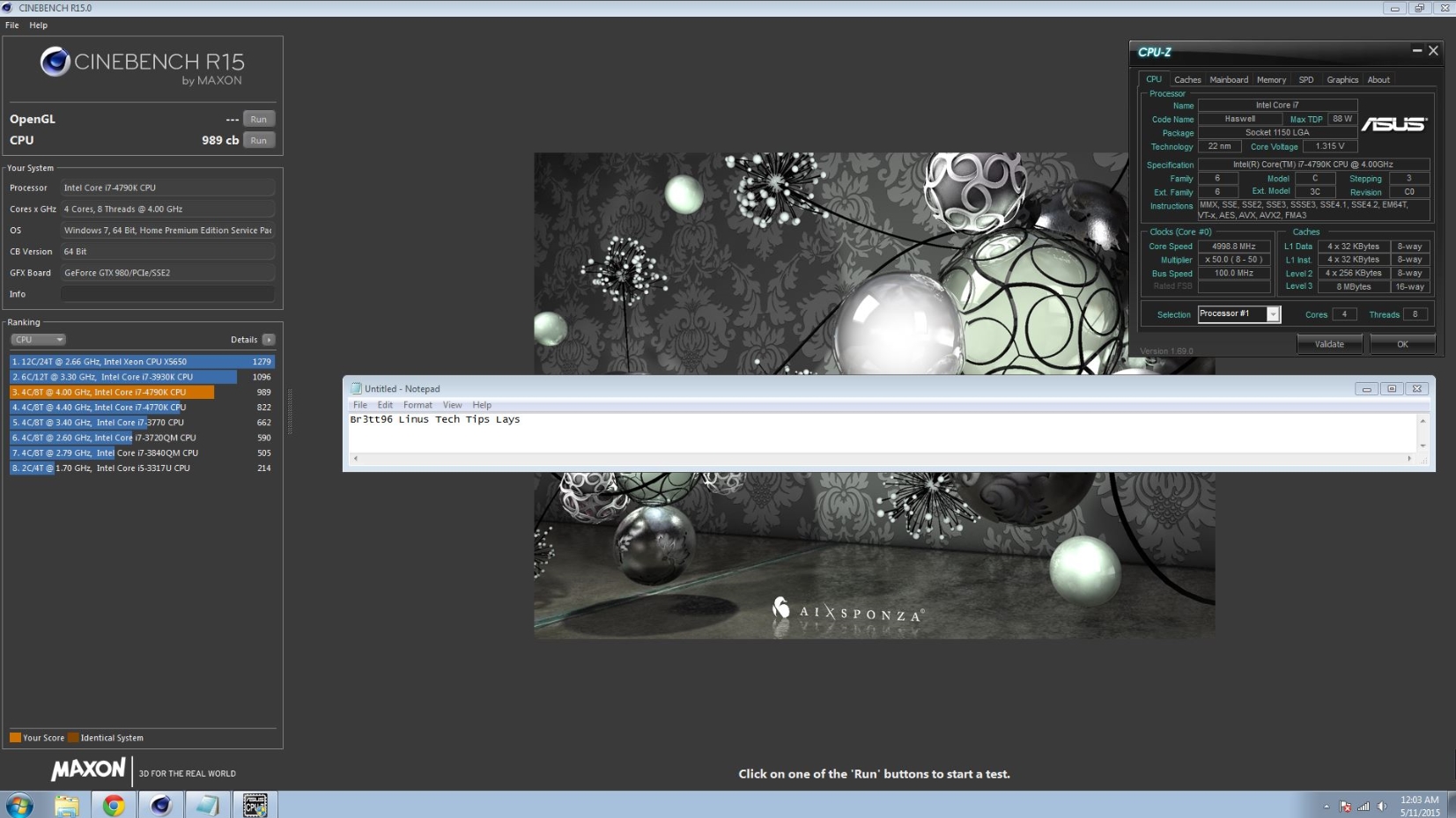Switch to CPU-Z About tab

tap(1378, 80)
